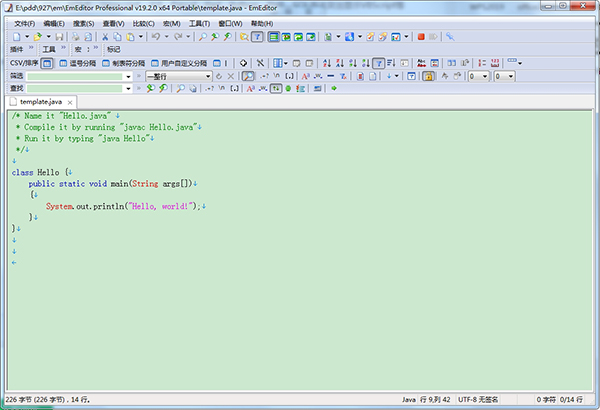600x410 pixels.
Task: Click the New file icon
Action: (x=14, y=36)
